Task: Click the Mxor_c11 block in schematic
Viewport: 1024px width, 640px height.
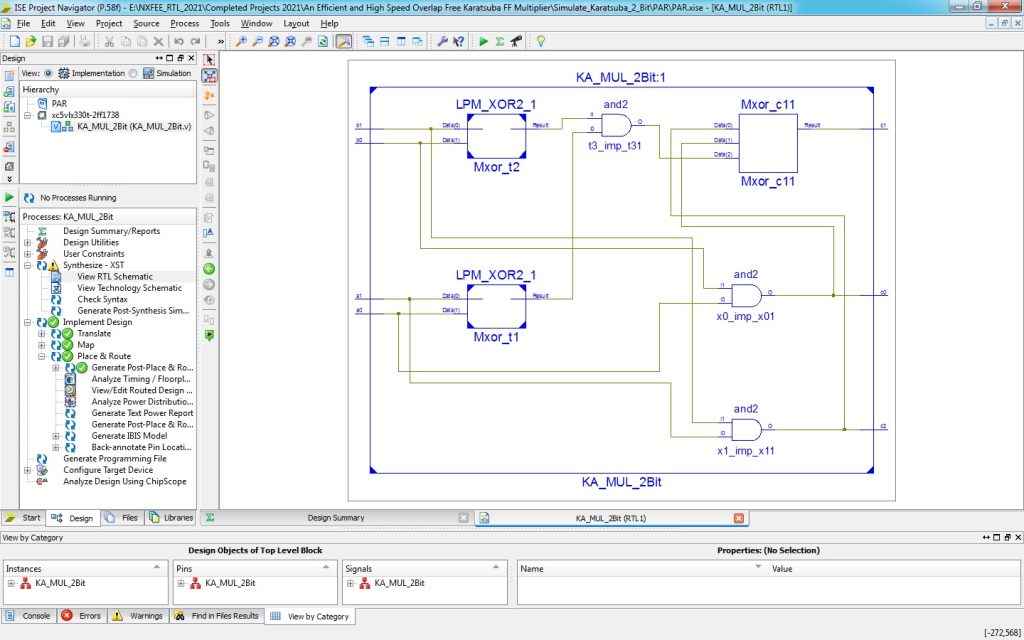Action: tap(767, 143)
